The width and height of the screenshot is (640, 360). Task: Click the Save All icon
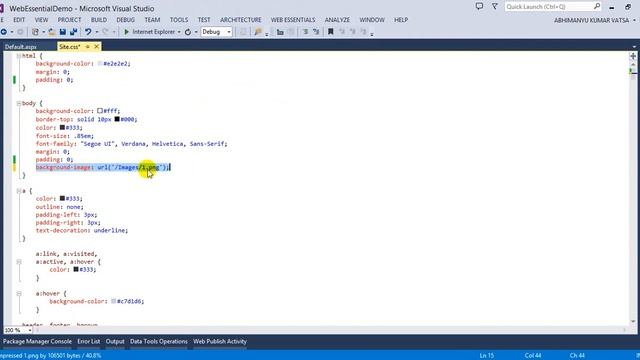click(x=73, y=32)
